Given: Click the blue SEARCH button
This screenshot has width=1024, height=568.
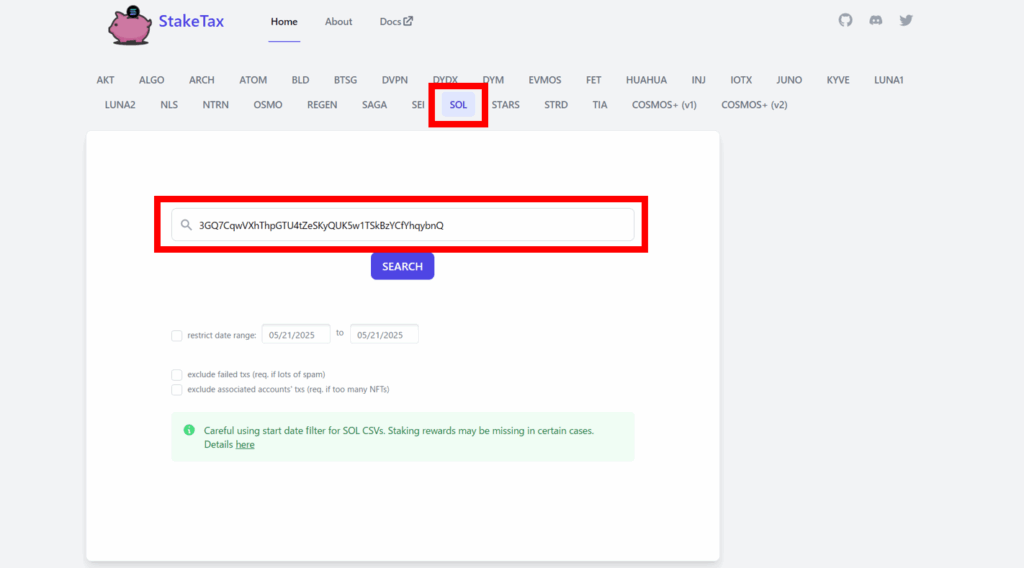Looking at the screenshot, I should click(x=402, y=266).
